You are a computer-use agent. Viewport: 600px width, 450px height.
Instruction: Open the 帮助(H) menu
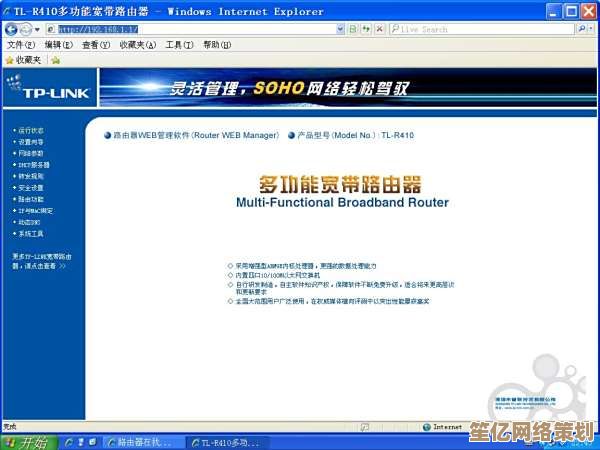click(217, 45)
